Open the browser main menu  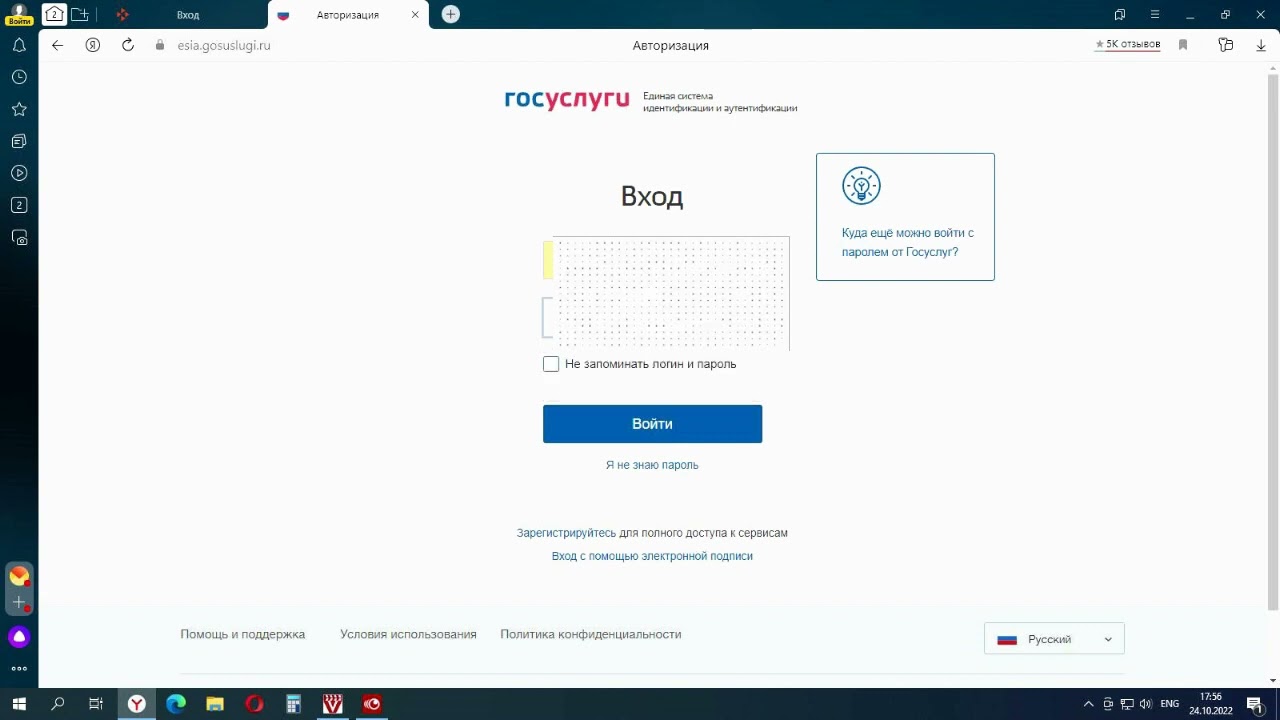(x=1155, y=14)
